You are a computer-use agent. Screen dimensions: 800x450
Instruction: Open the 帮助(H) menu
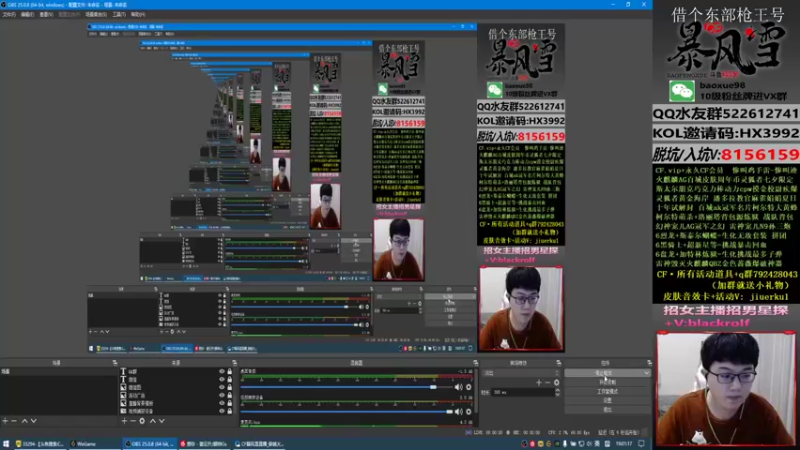pos(138,14)
